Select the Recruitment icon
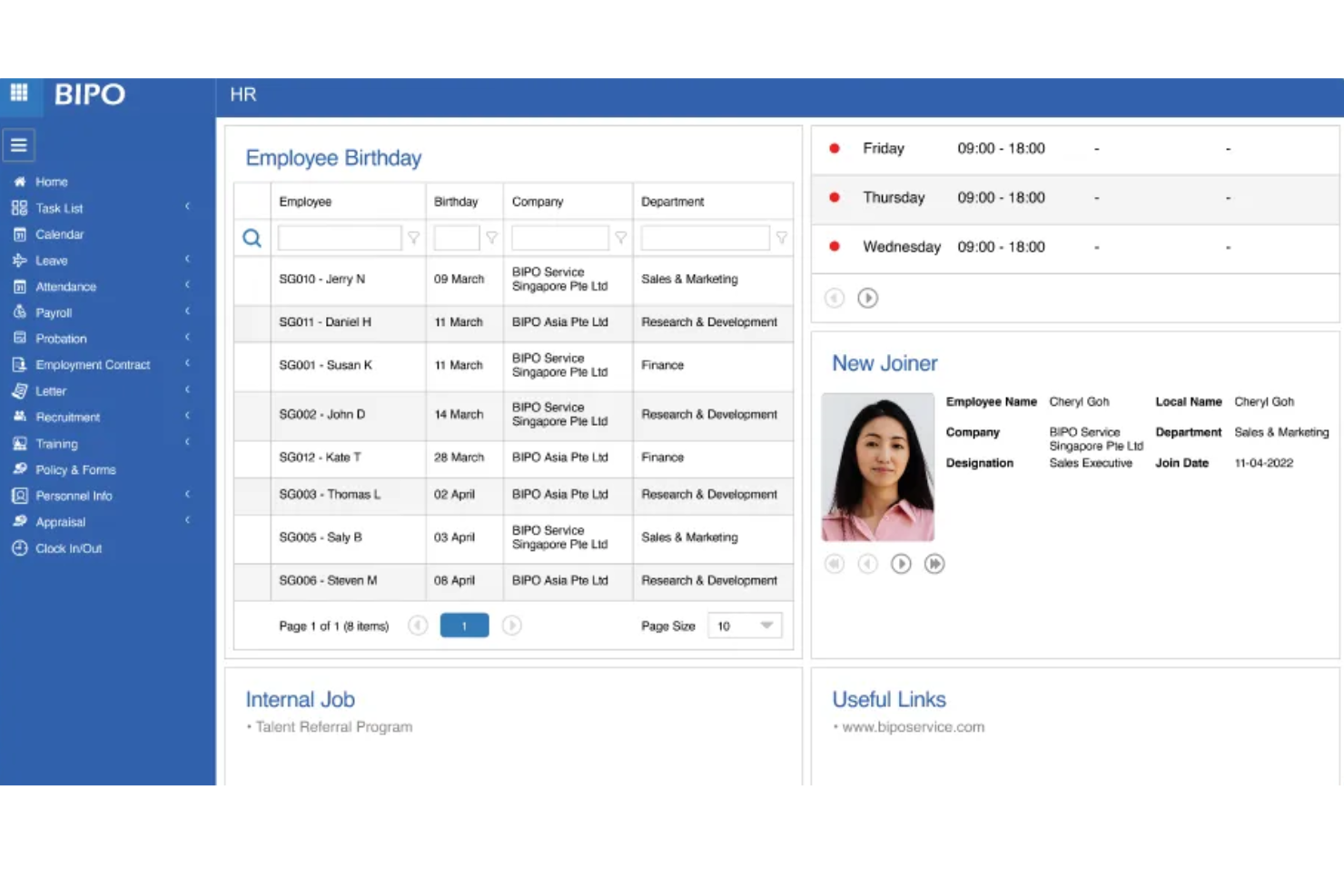 [x=21, y=417]
